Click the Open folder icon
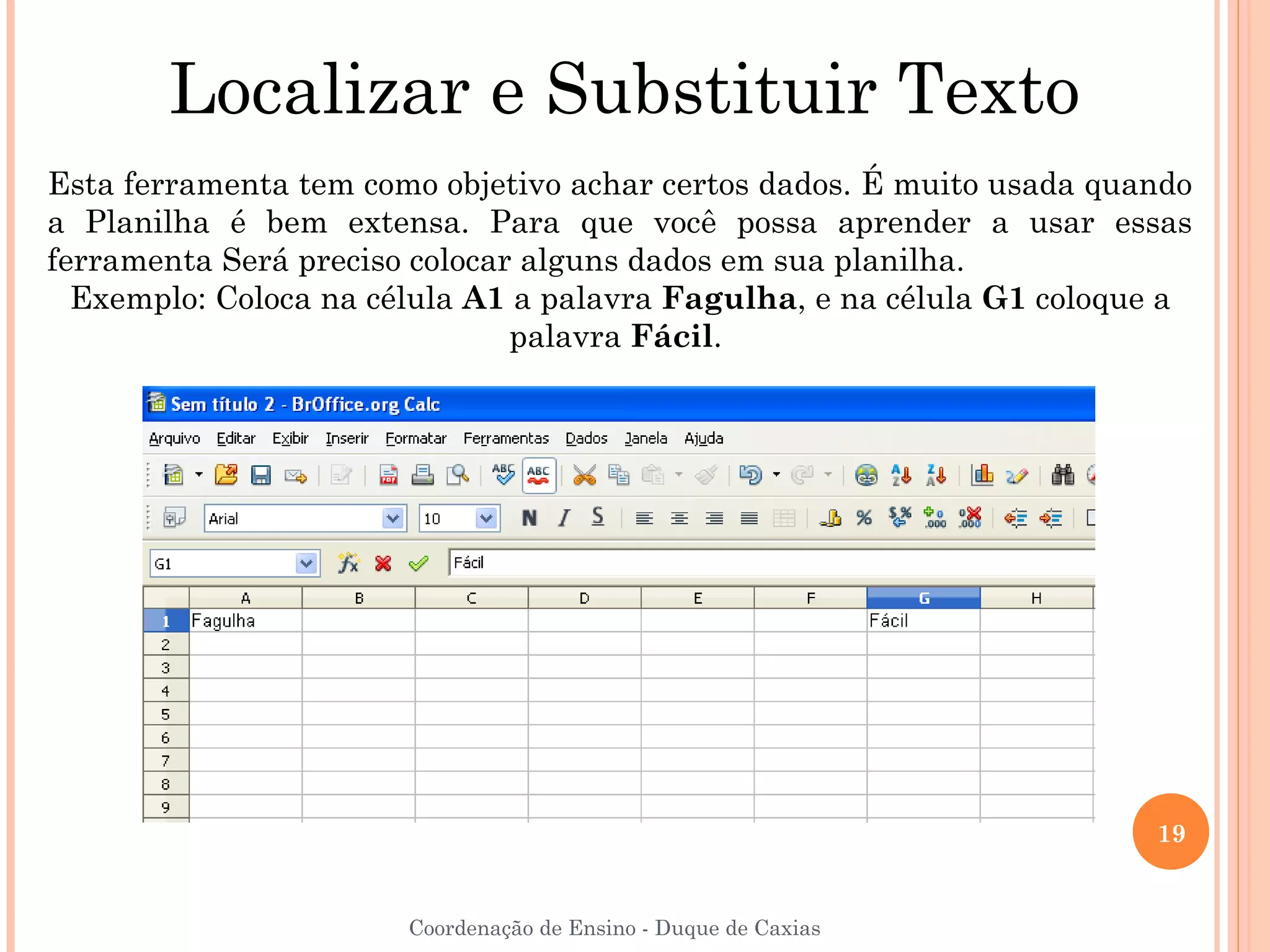This screenshot has width=1270, height=952. click(226, 475)
